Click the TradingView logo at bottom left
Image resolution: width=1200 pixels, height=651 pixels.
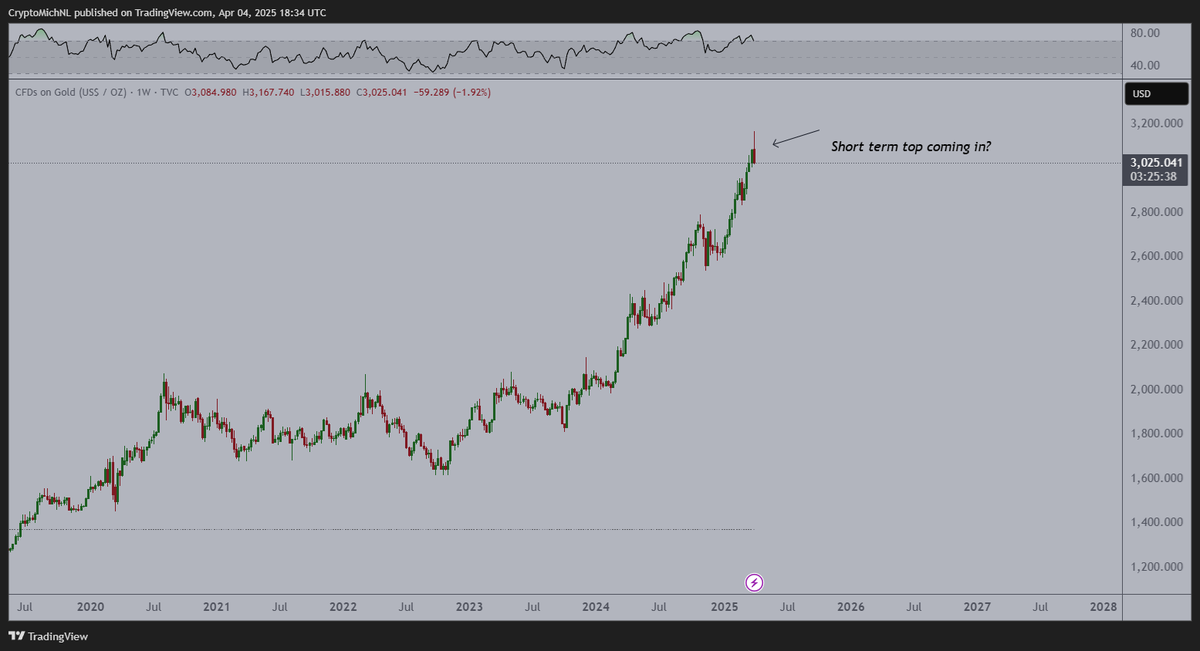click(x=47, y=636)
